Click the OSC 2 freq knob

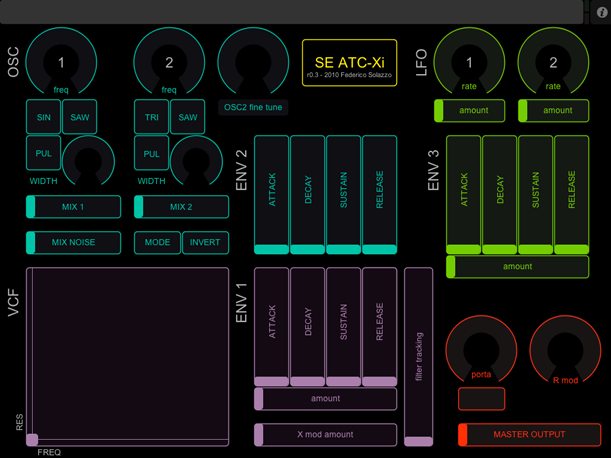click(169, 62)
